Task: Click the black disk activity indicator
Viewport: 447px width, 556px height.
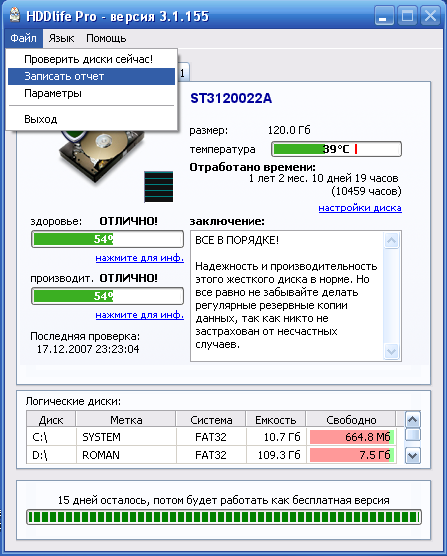Action: pyautogui.click(x=158, y=187)
